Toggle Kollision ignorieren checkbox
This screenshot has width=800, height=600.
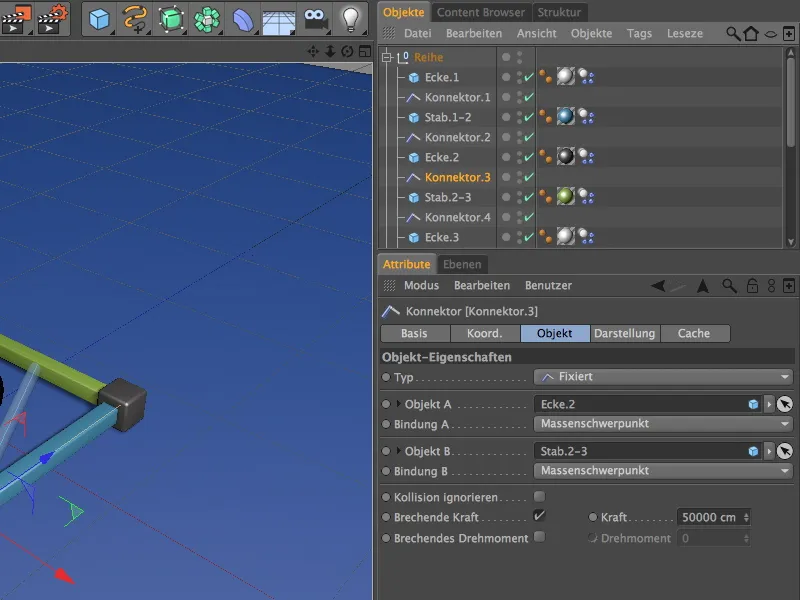539,496
